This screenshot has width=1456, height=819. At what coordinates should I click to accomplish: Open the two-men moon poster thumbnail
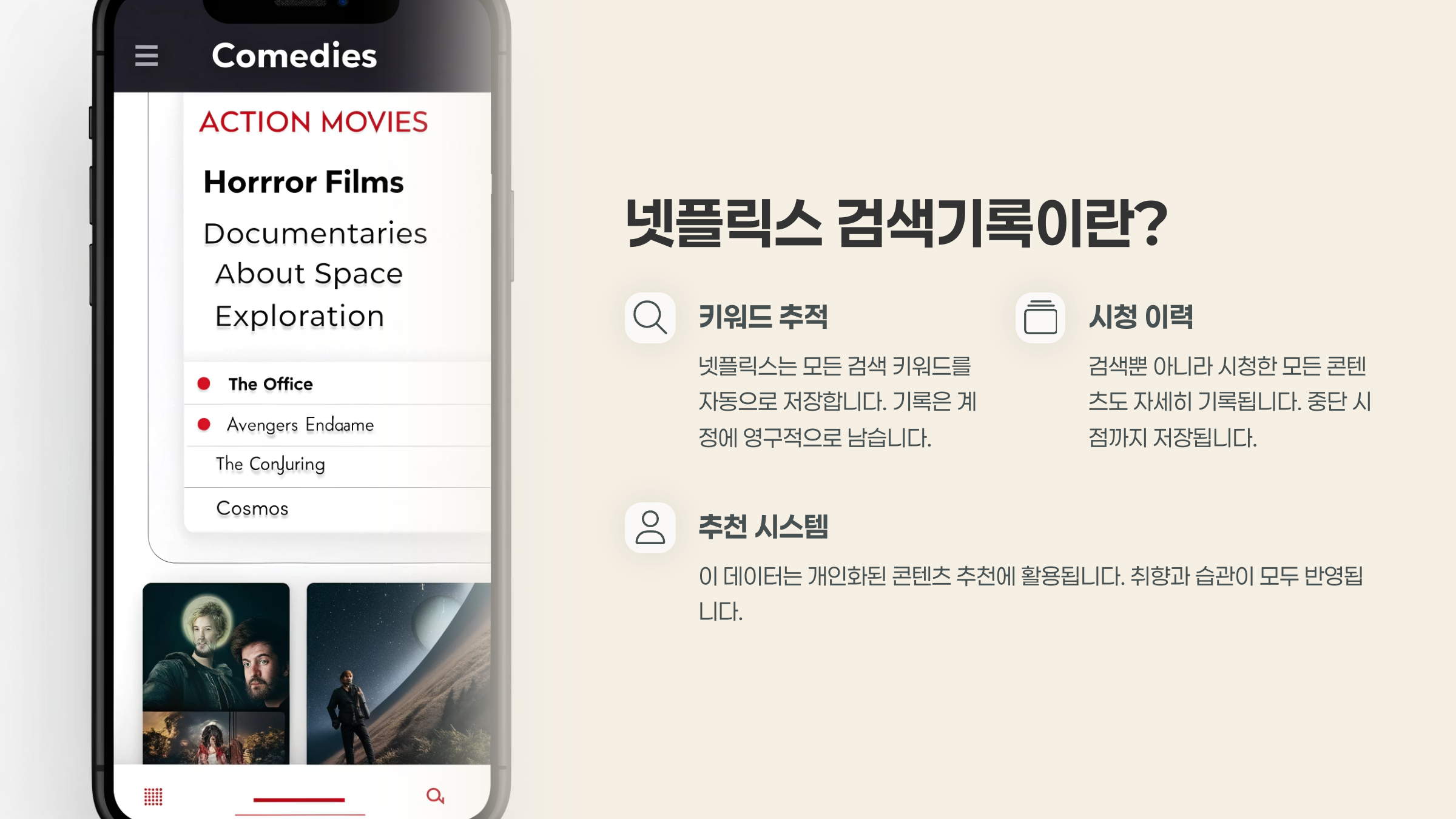click(216, 647)
